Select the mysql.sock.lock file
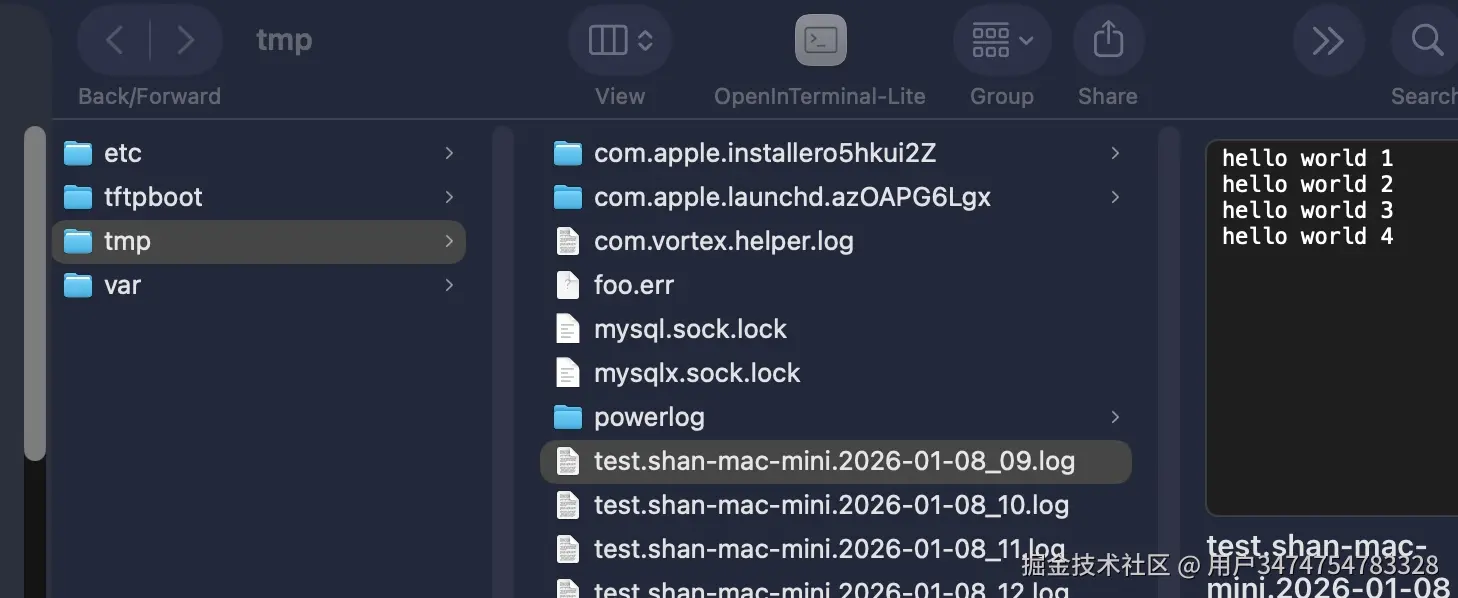Screen dimensions: 1458x598 tap(690, 329)
